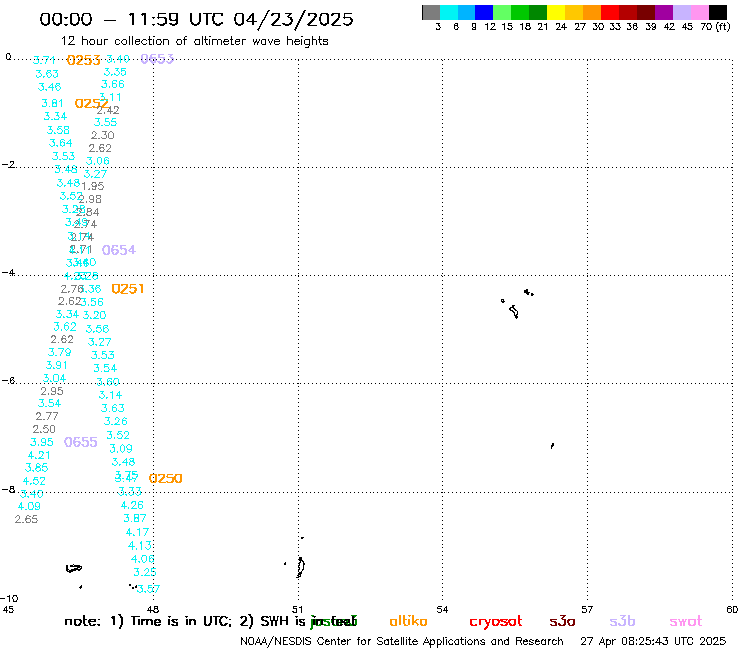Select the s3a satellite legend label
740x650 pixels.
click(x=562, y=621)
